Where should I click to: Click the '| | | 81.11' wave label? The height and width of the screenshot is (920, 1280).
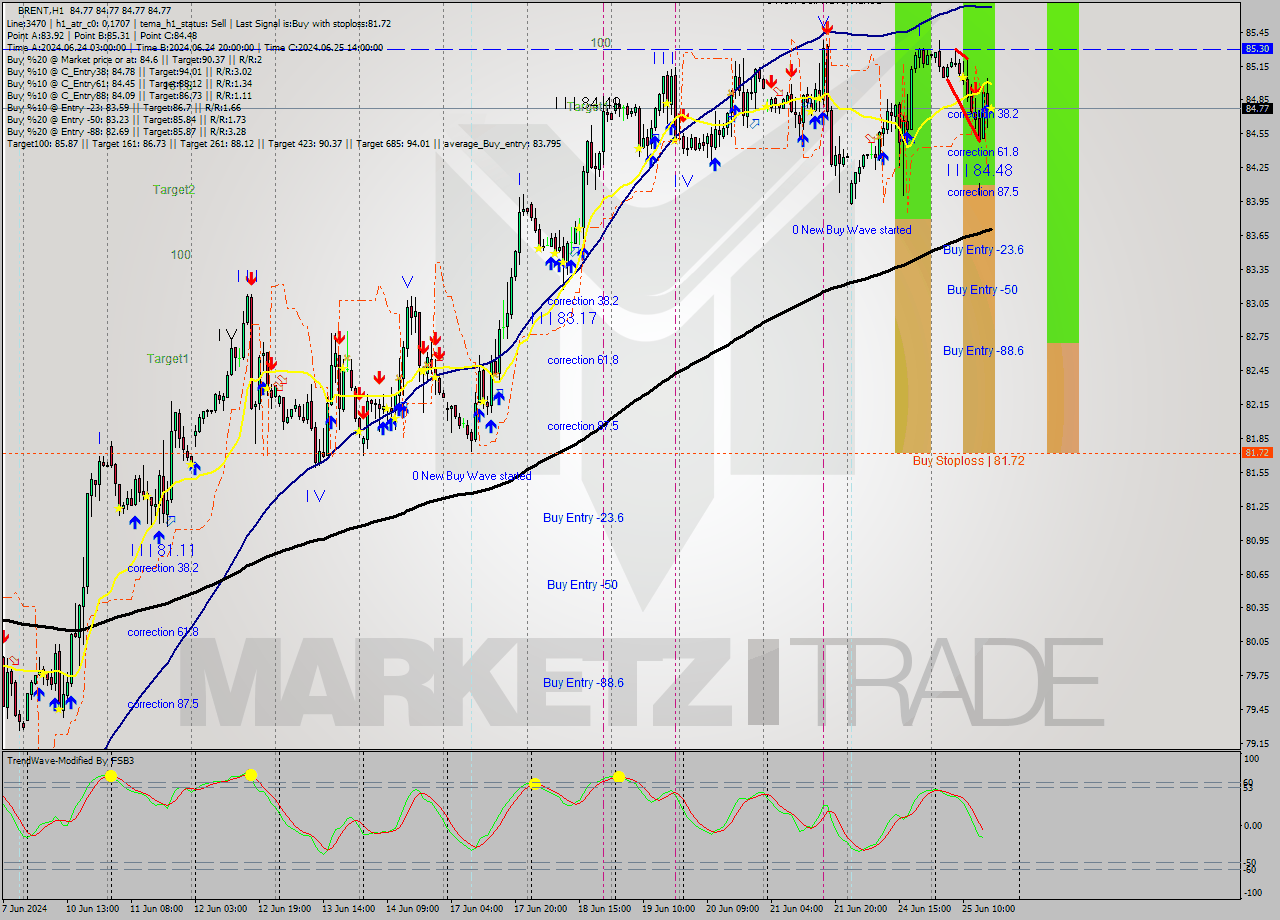(162, 550)
